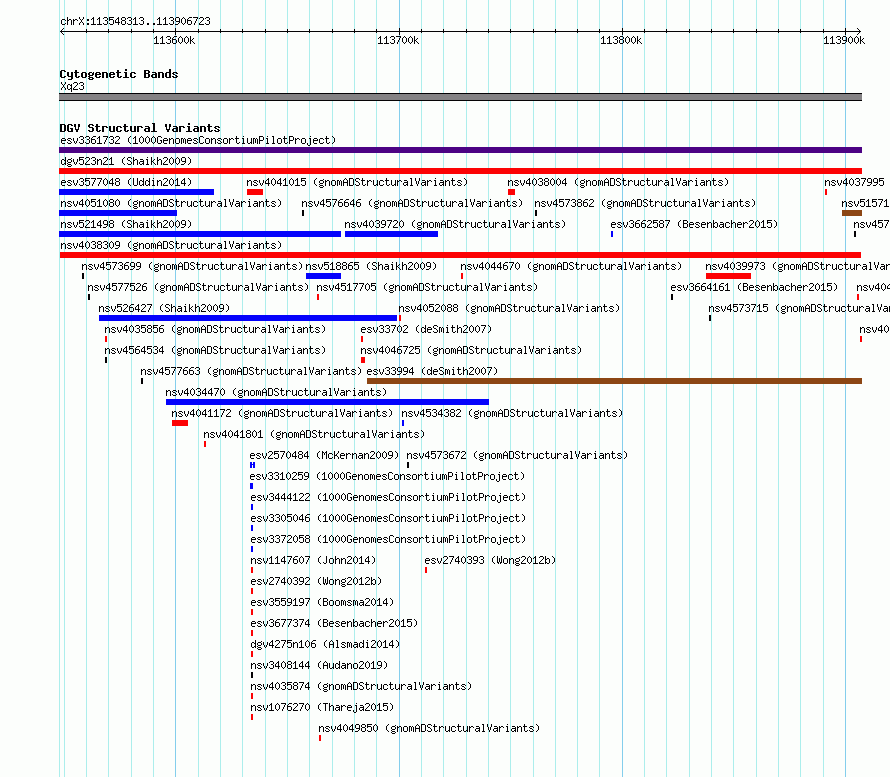Image resolution: width=890 pixels, height=777 pixels.
Task: Open the nsv4038004 label link
Action: coord(618,182)
